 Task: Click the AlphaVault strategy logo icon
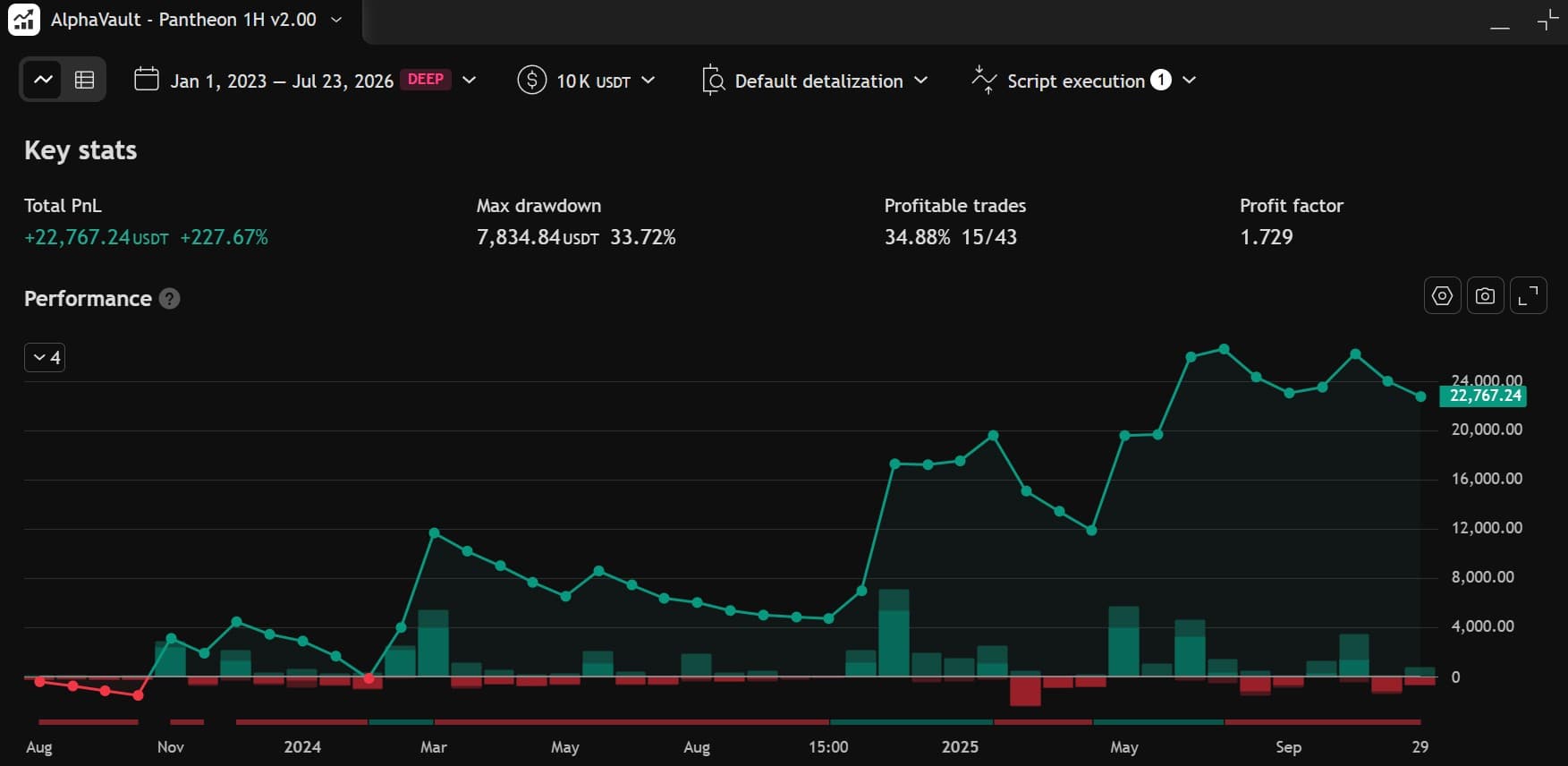click(x=23, y=20)
